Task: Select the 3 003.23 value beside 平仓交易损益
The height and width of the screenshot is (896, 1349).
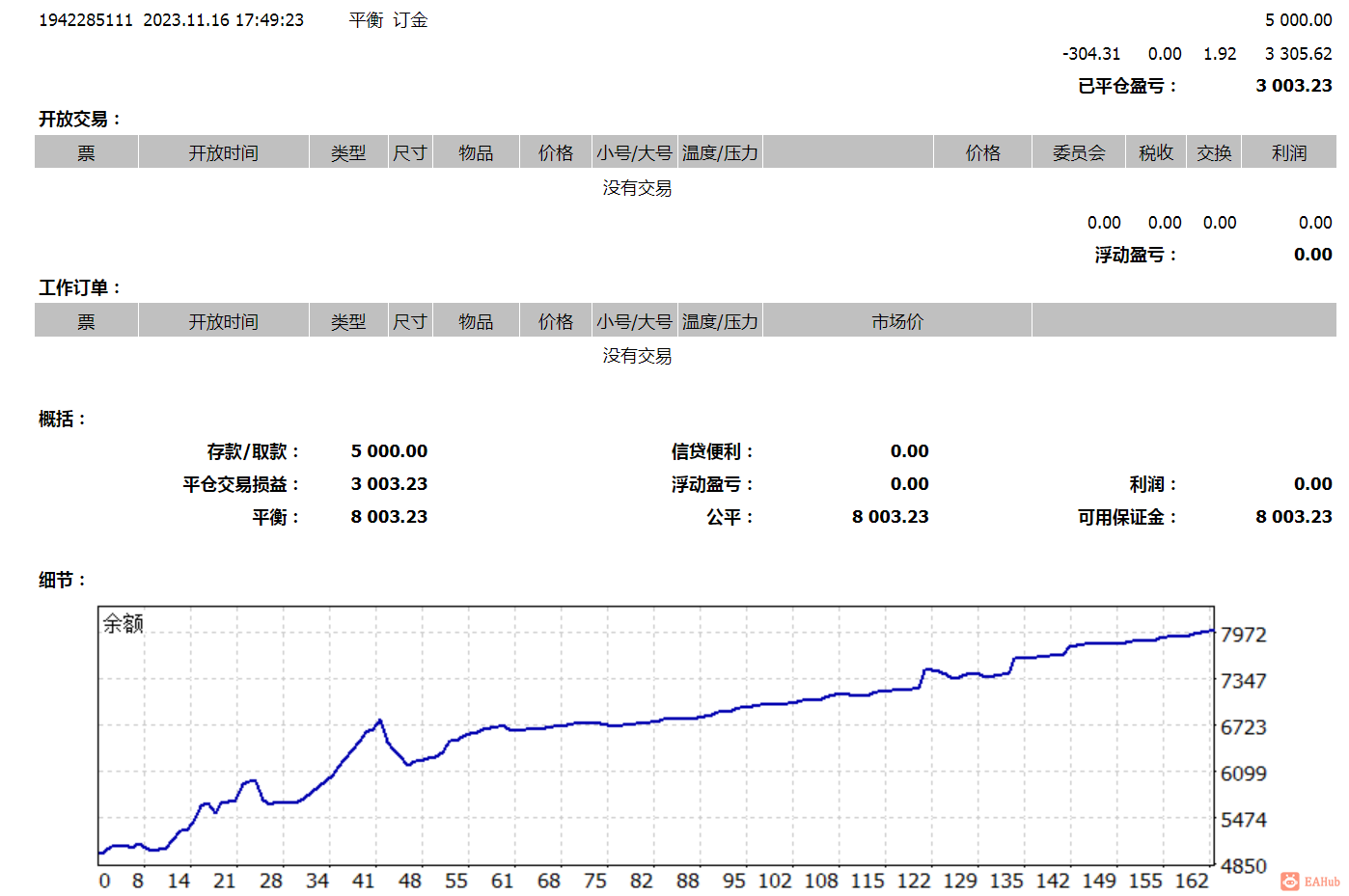Action: click(389, 484)
